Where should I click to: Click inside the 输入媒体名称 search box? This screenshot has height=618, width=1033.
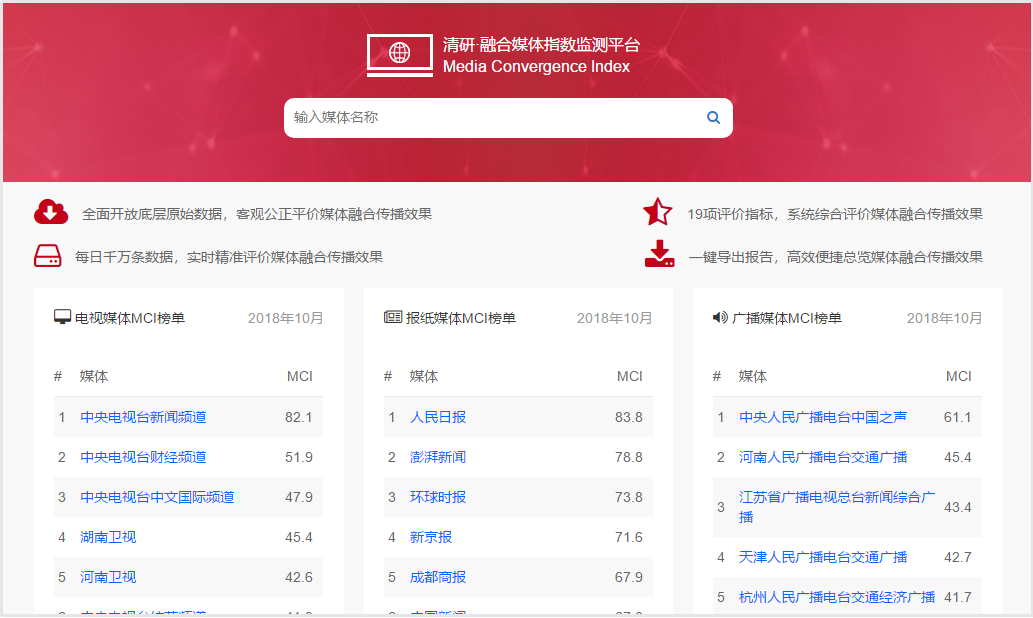point(450,117)
